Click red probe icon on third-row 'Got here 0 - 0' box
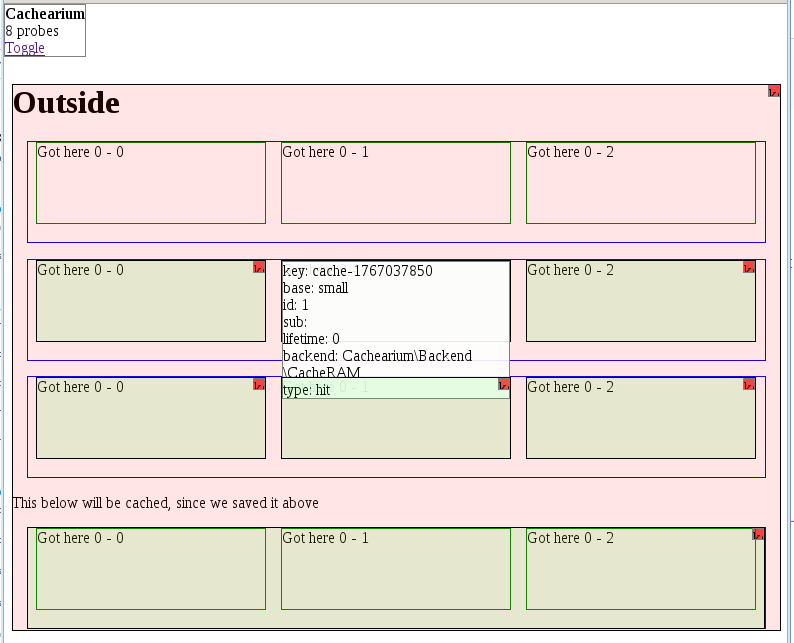 [x=259, y=384]
